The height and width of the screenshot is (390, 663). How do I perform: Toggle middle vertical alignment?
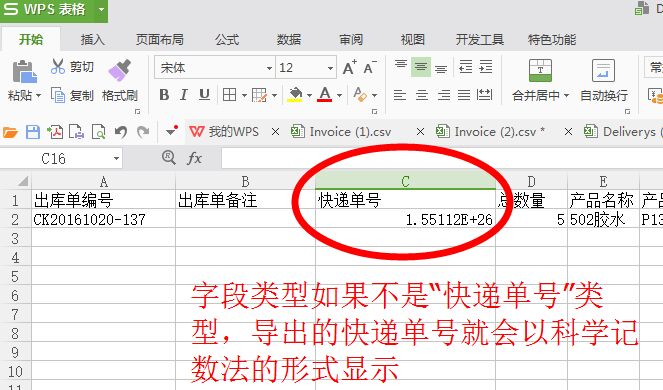click(x=421, y=67)
